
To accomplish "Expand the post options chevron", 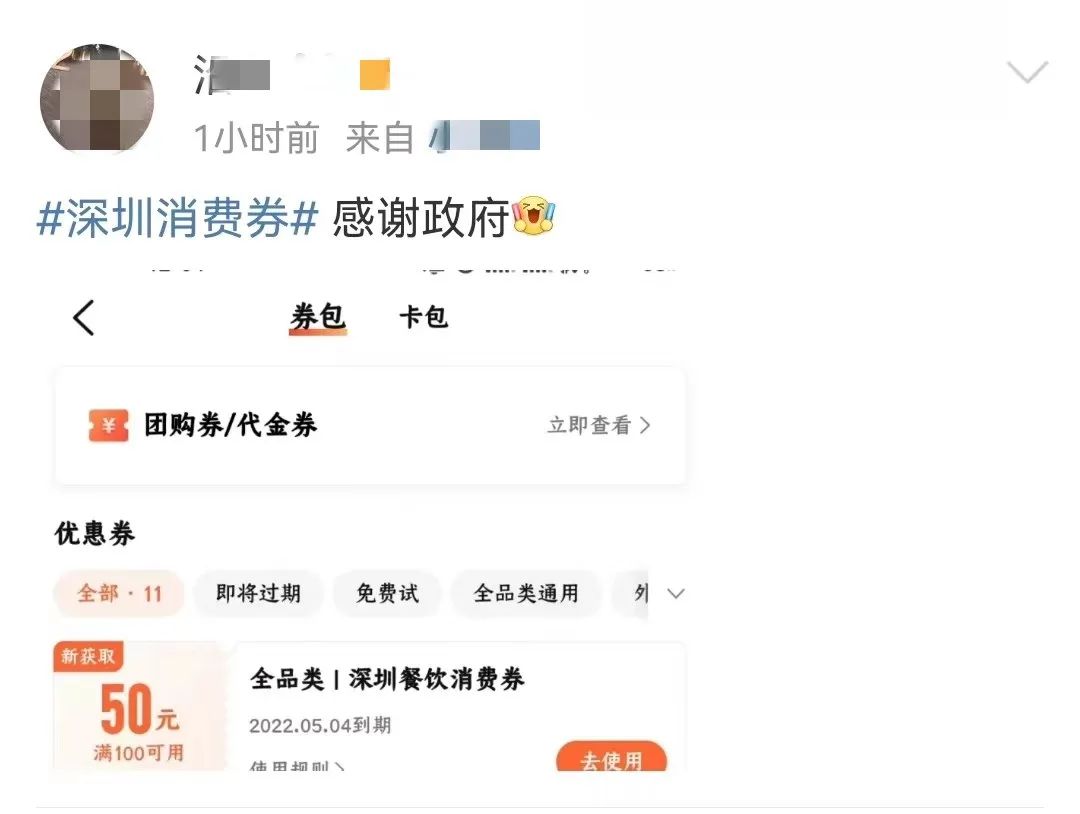I will click(x=1027, y=72).
